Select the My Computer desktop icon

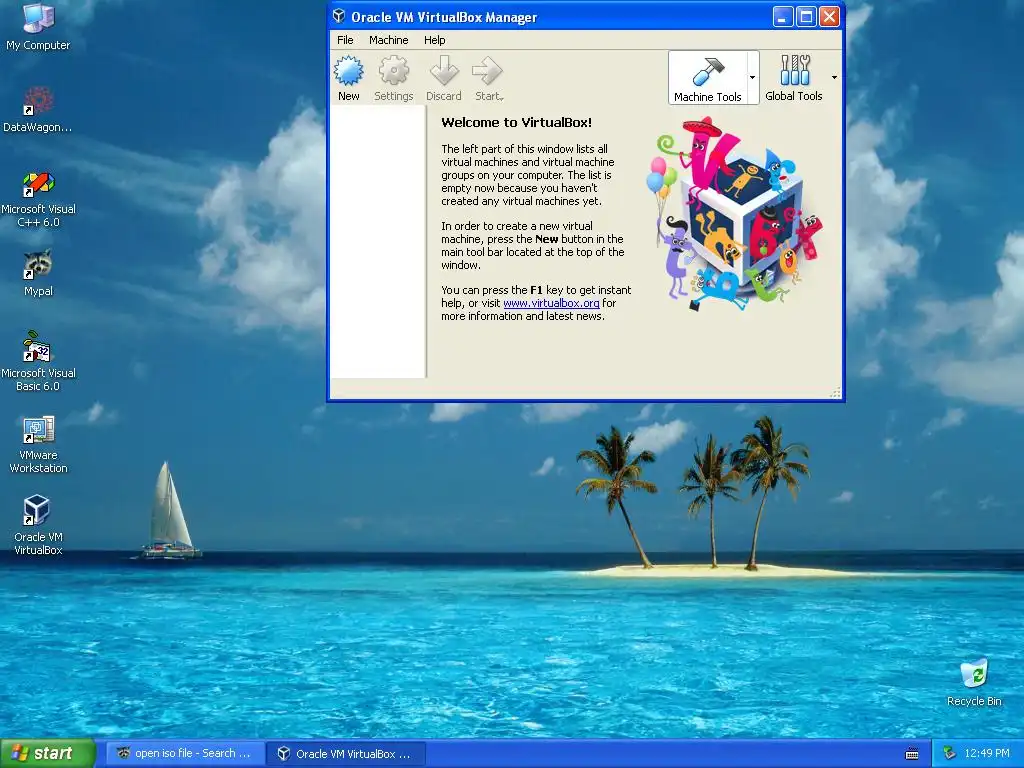(x=38, y=27)
